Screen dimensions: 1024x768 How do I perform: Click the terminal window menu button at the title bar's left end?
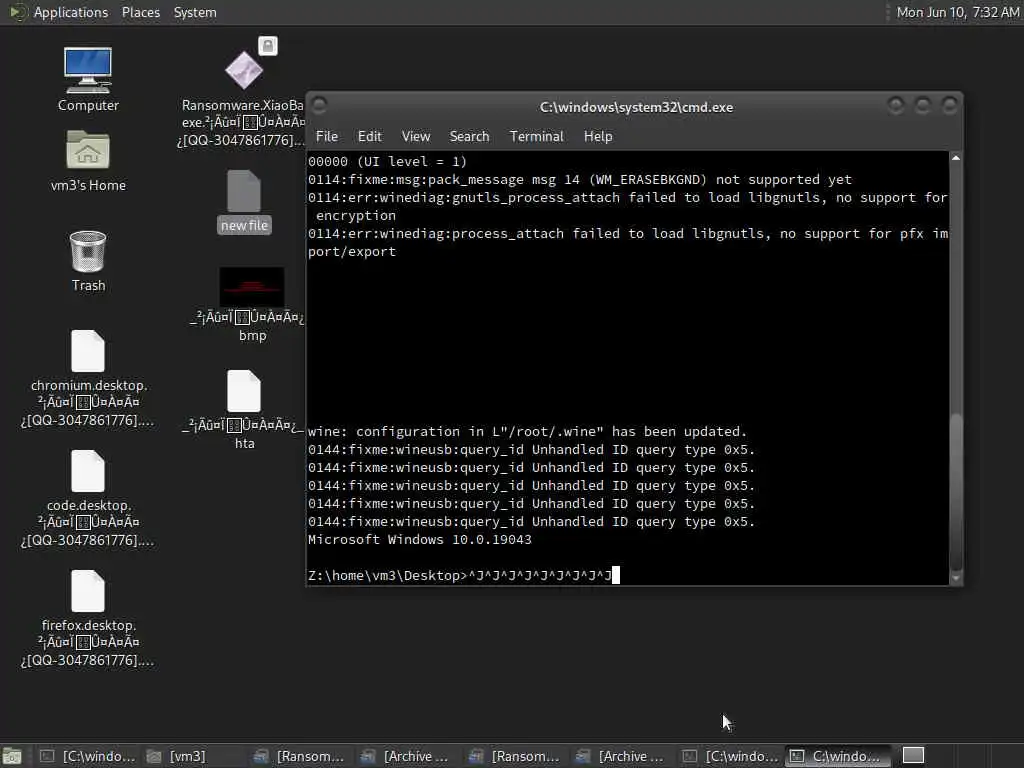point(319,105)
